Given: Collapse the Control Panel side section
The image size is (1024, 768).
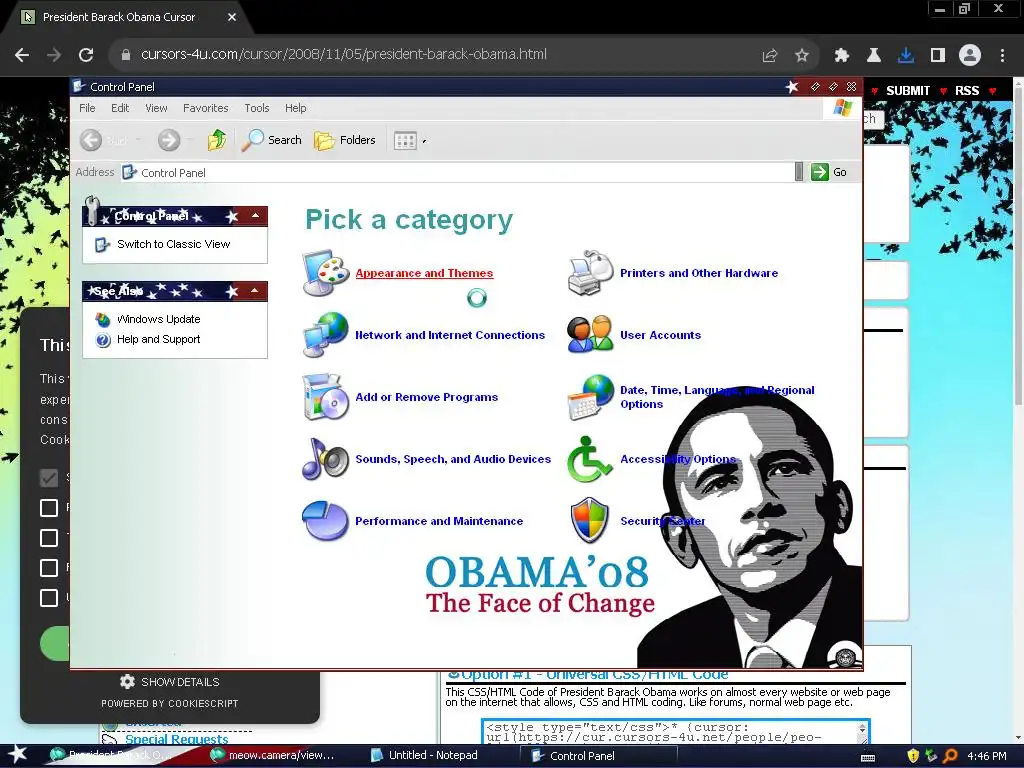Looking at the screenshot, I should 255,216.
